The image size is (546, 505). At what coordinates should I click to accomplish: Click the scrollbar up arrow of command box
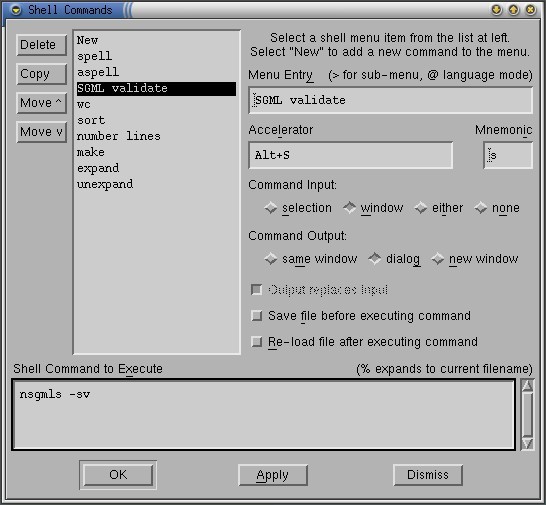(528, 385)
